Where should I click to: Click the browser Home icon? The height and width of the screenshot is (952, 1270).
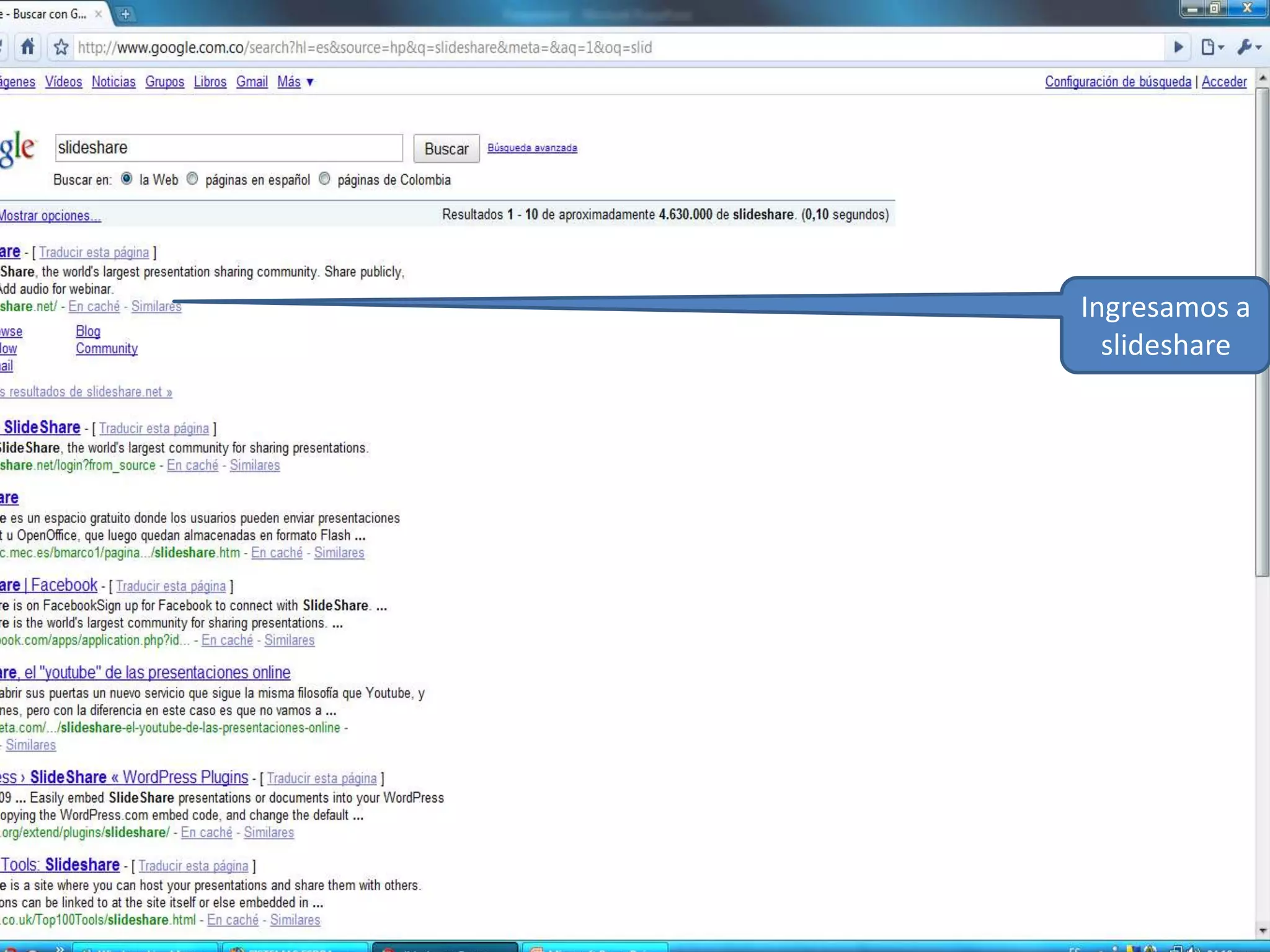[x=27, y=47]
